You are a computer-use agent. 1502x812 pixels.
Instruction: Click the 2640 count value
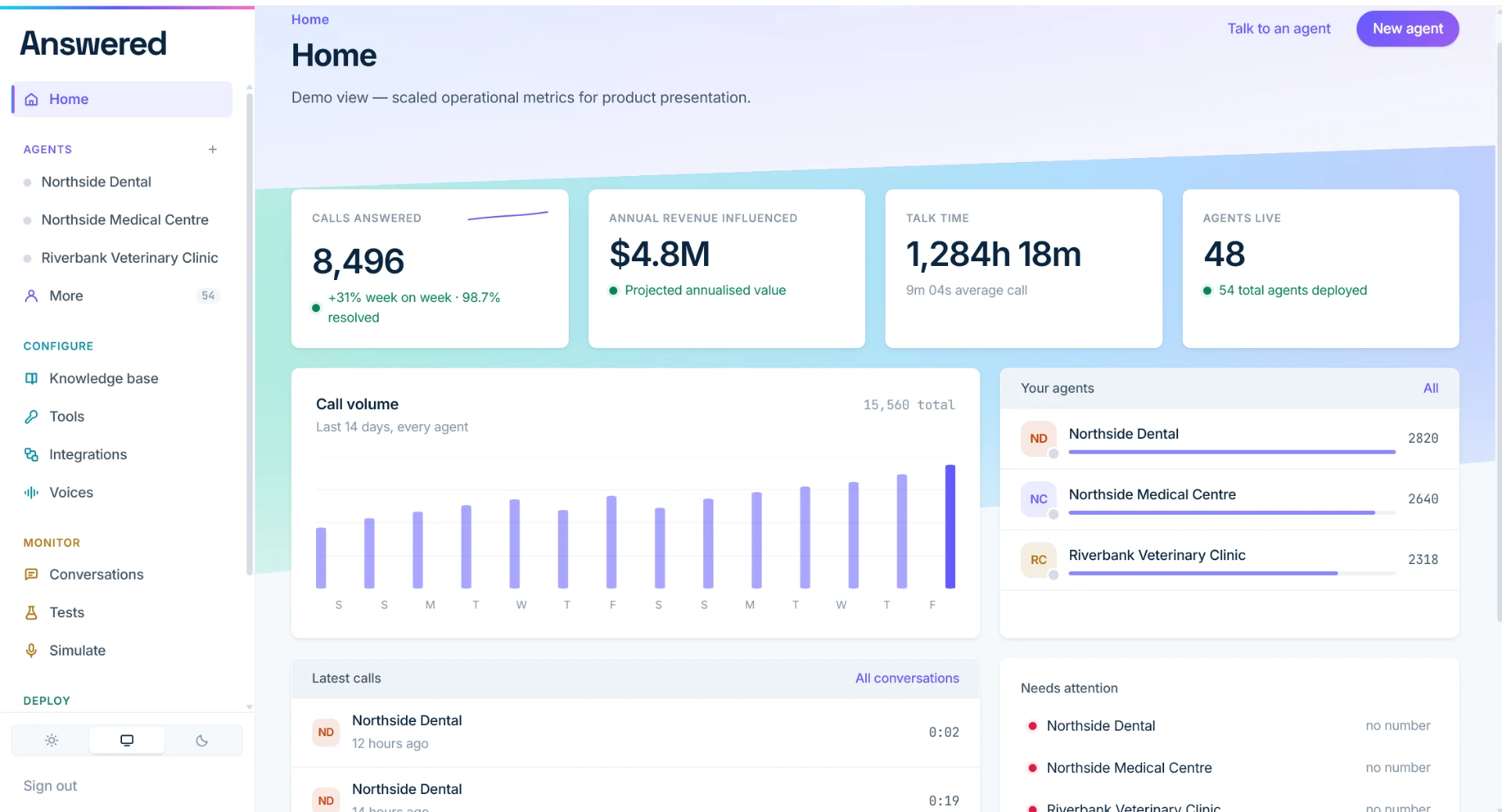coord(1423,499)
